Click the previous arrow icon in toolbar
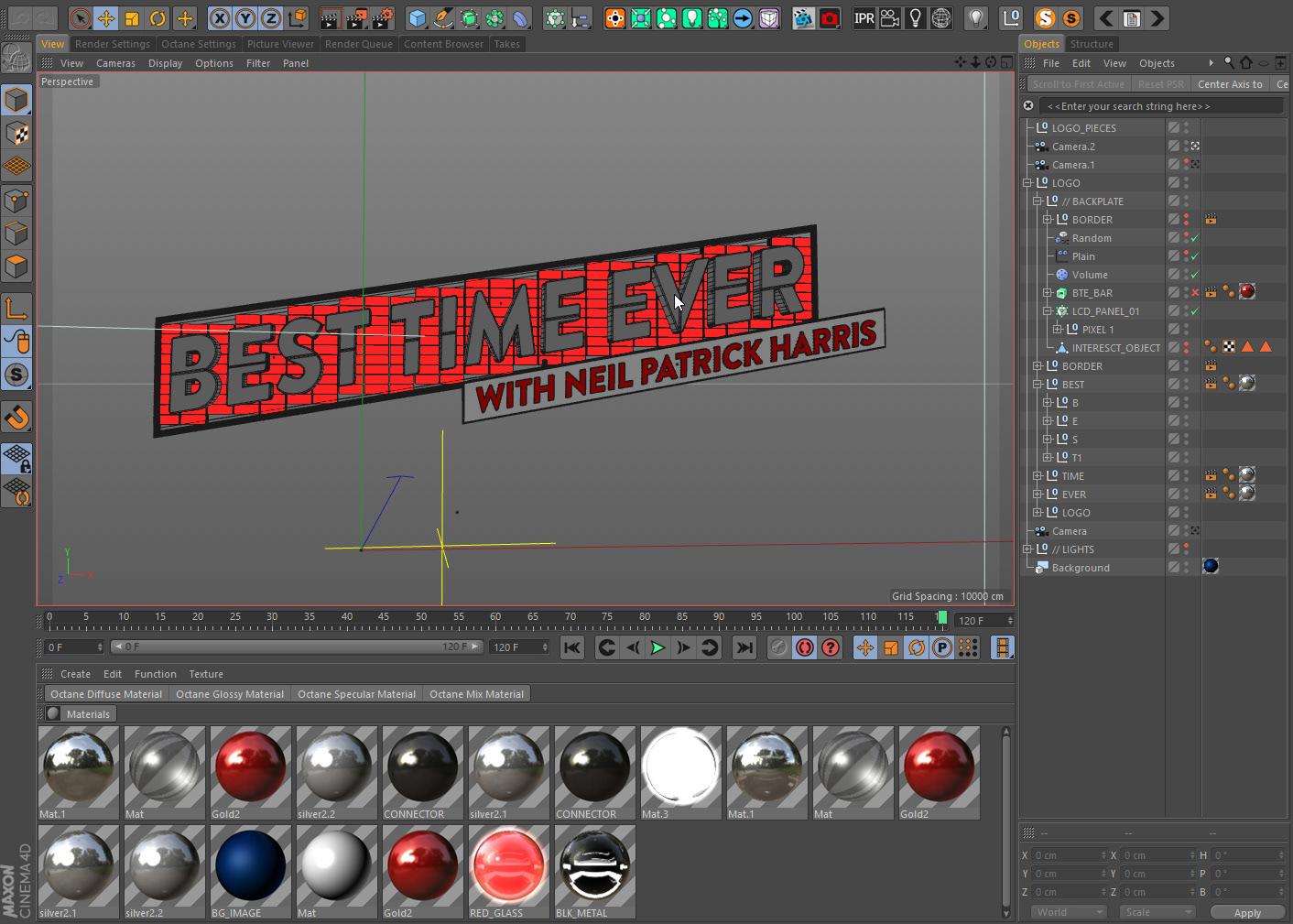The image size is (1293, 924). [1106, 18]
